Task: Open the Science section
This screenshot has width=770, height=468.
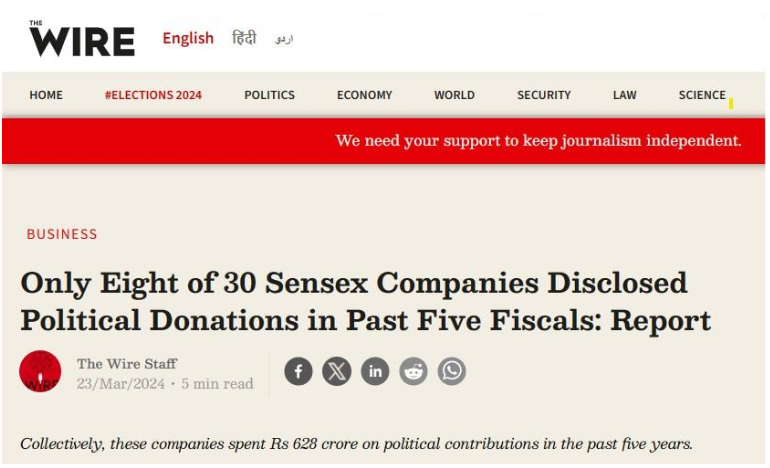Action: (702, 95)
